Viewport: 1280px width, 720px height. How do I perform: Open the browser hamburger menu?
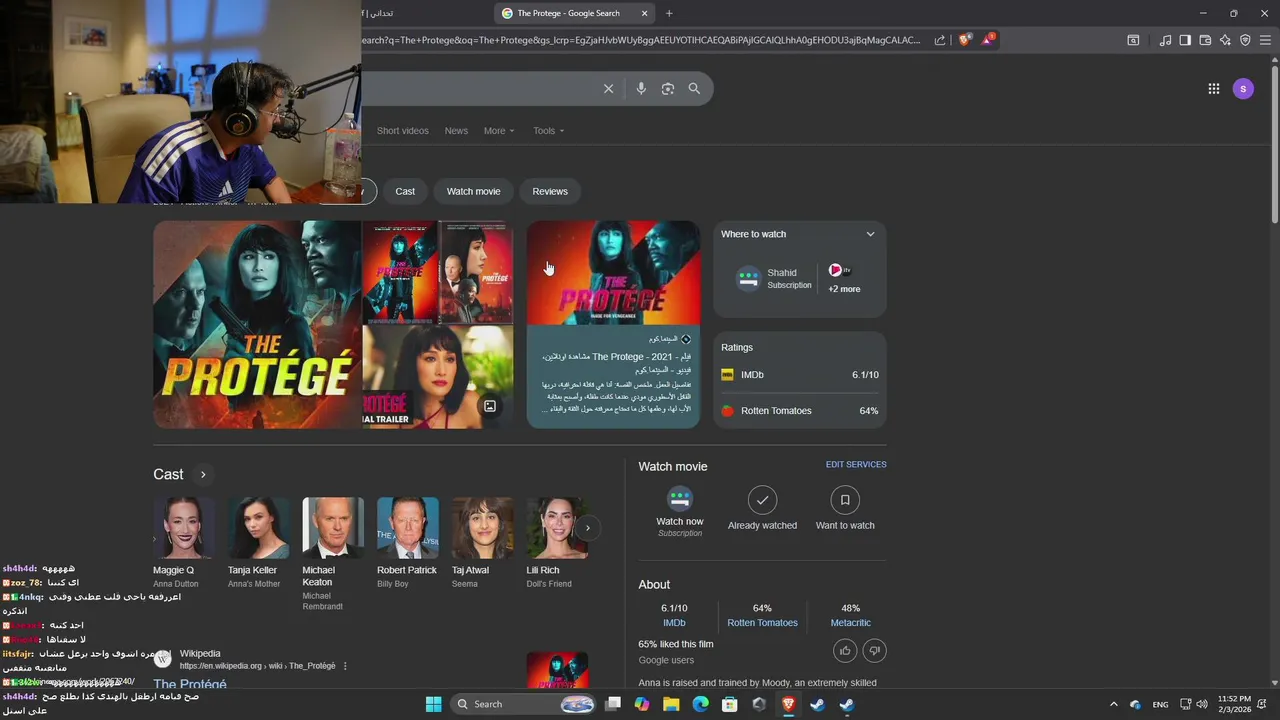[x=1265, y=40]
